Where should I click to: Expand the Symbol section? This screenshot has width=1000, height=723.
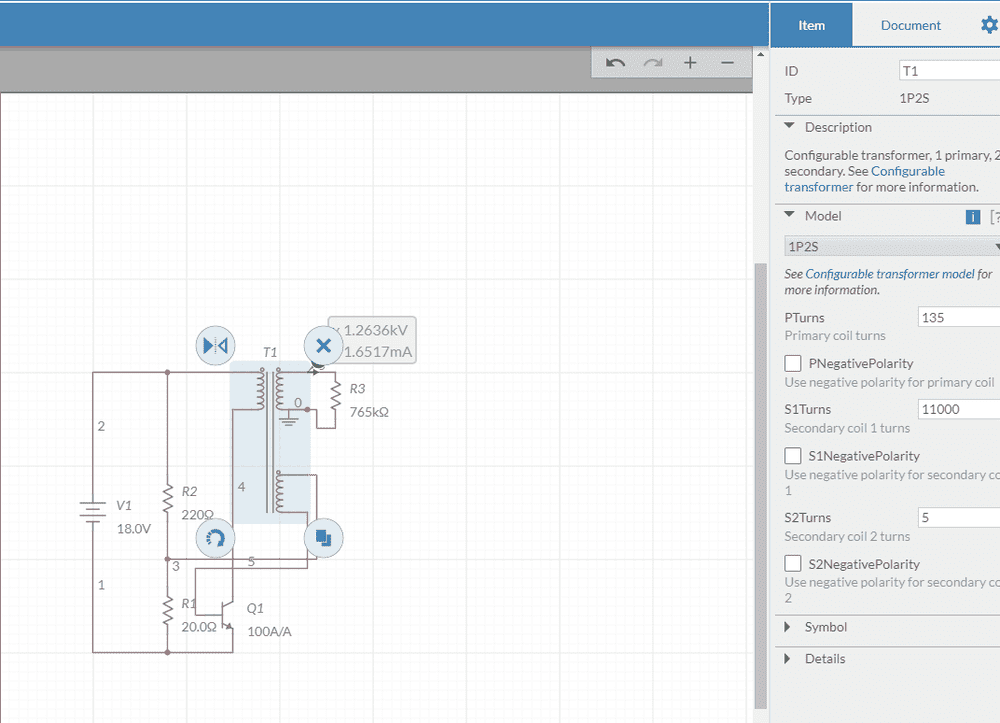(x=825, y=627)
